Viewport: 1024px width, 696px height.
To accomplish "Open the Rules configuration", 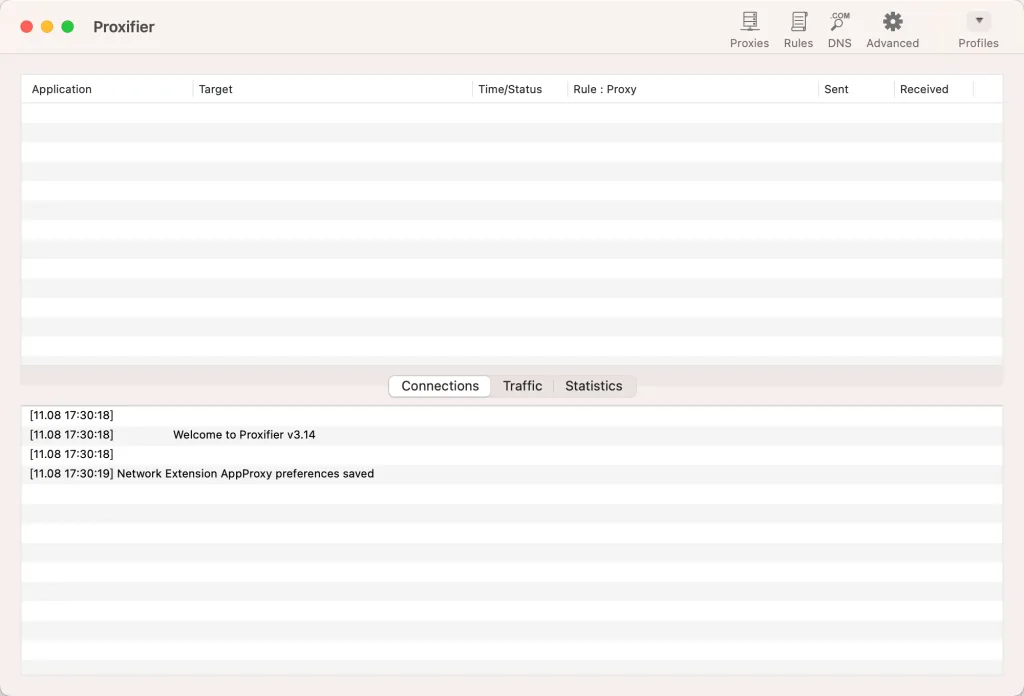I will click(x=798, y=29).
